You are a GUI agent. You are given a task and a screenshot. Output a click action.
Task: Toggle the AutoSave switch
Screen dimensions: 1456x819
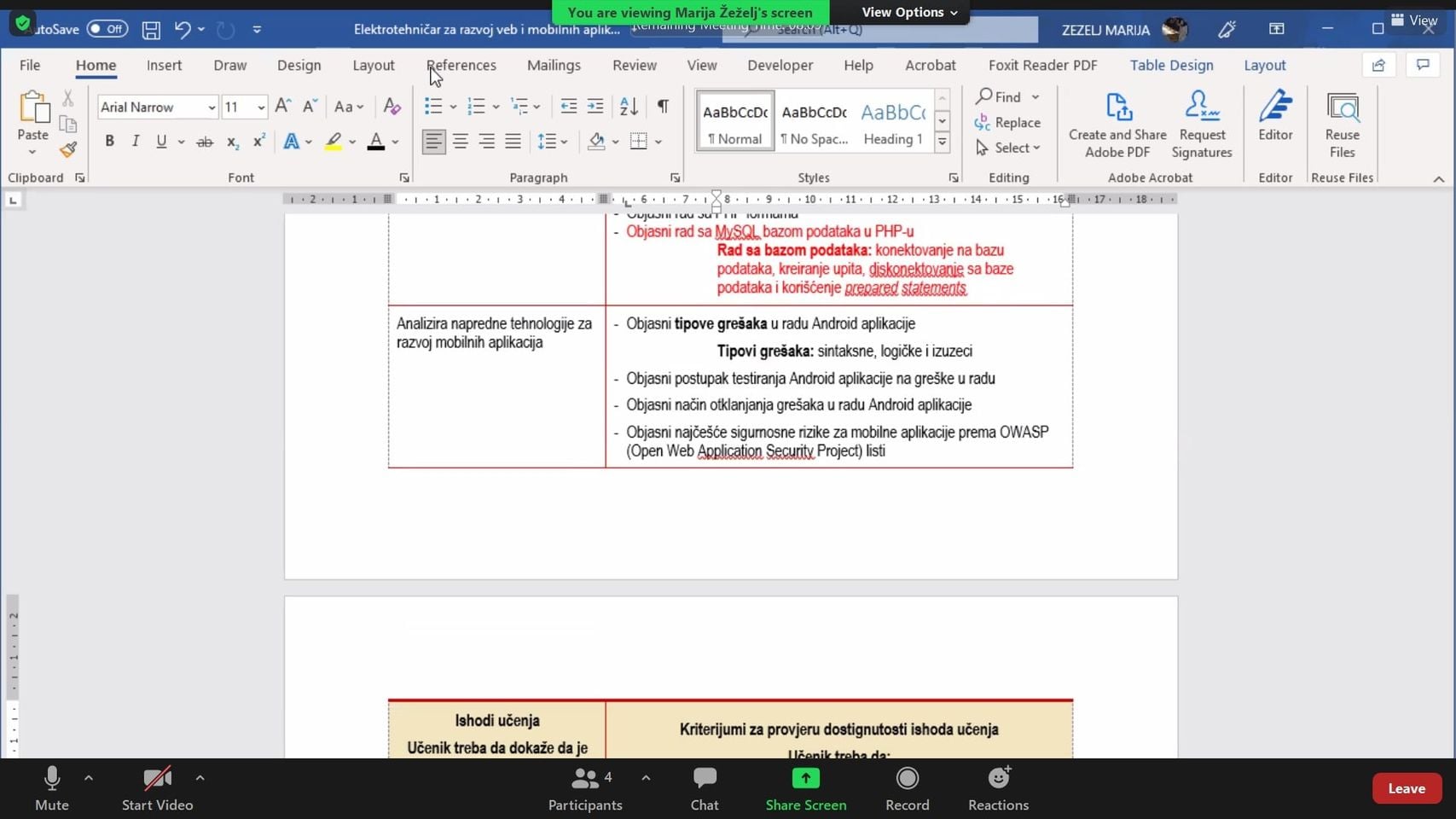(107, 29)
